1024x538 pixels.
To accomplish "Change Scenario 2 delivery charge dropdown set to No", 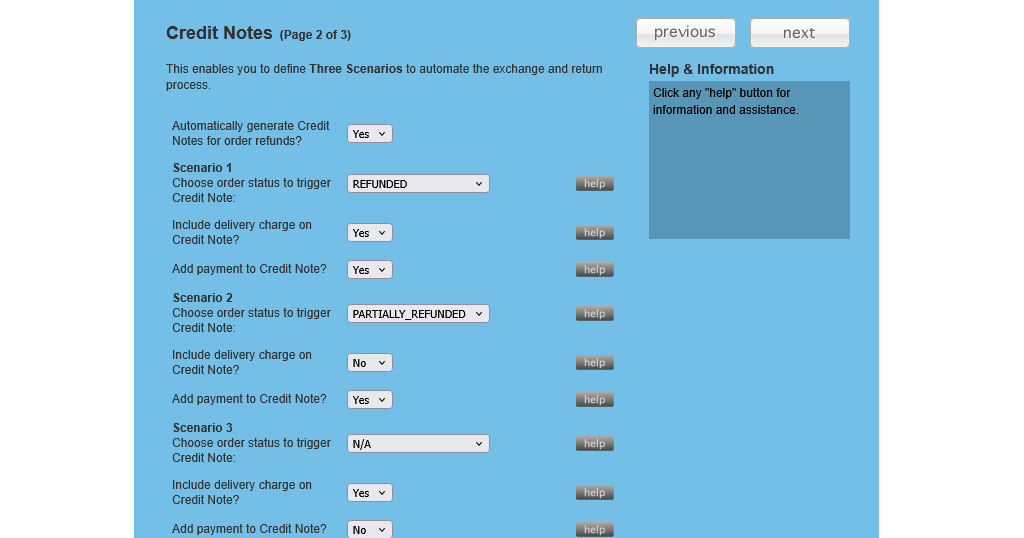I will pyautogui.click(x=369, y=363).
